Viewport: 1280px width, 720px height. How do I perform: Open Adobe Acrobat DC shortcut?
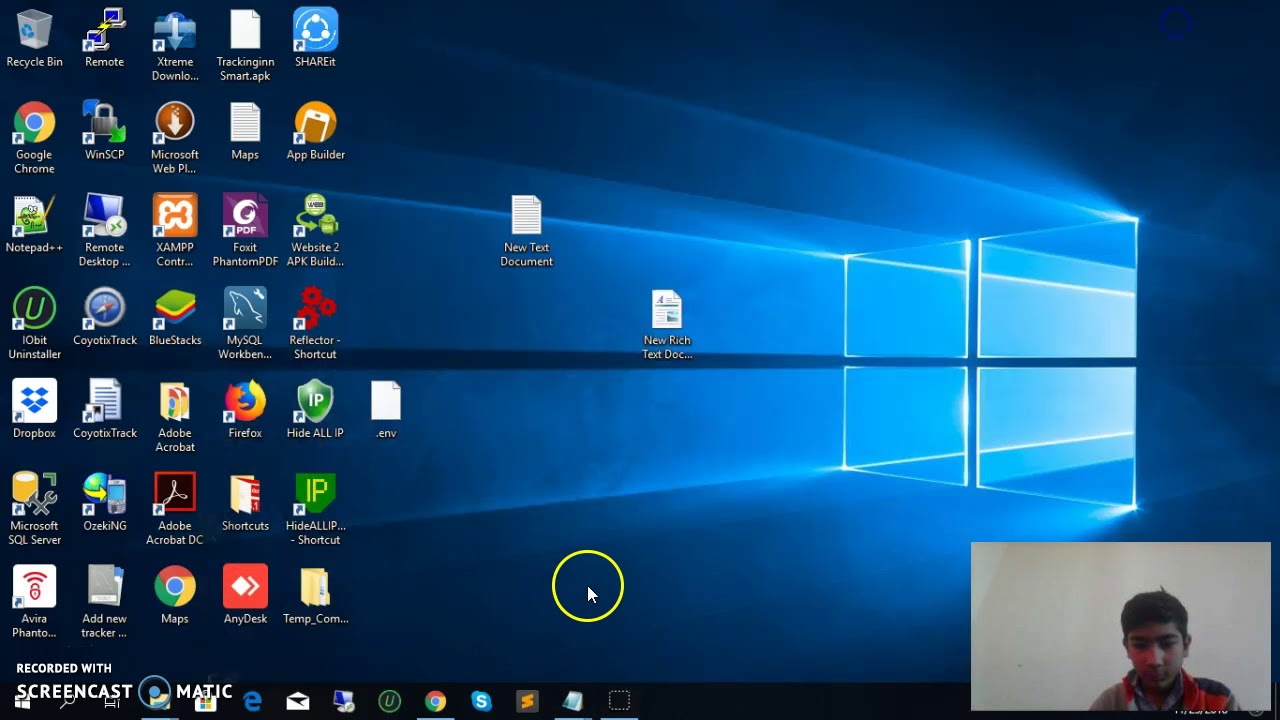tap(175, 510)
